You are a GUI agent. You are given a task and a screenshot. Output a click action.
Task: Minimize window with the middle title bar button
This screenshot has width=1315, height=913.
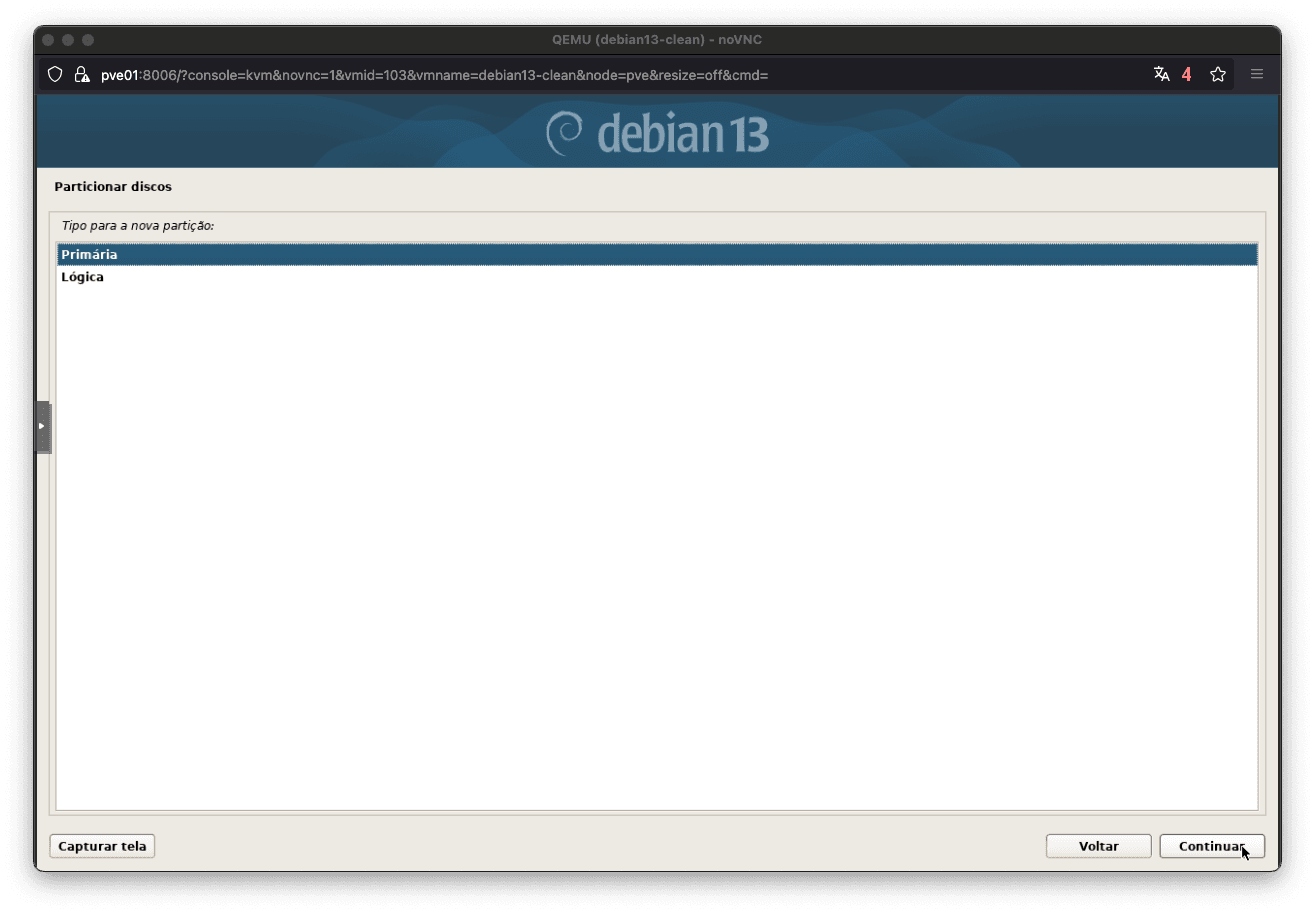tap(68, 40)
